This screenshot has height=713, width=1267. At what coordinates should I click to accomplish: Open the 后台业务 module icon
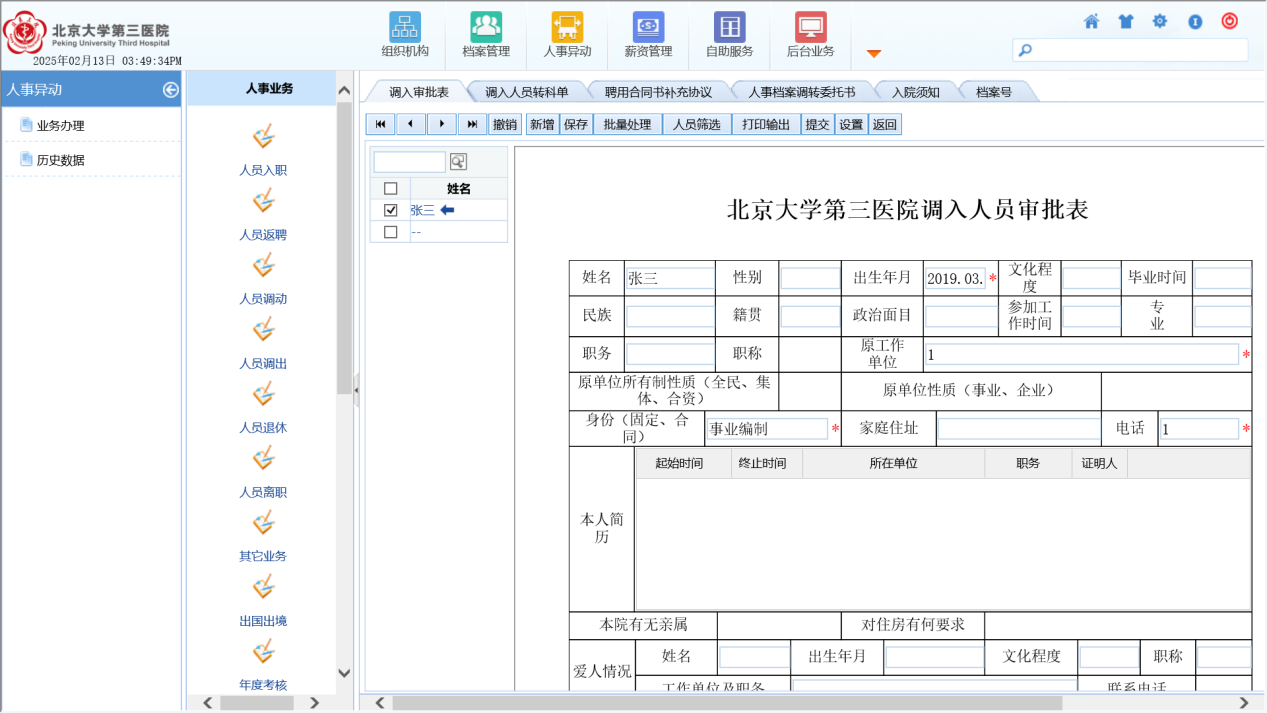tap(810, 27)
